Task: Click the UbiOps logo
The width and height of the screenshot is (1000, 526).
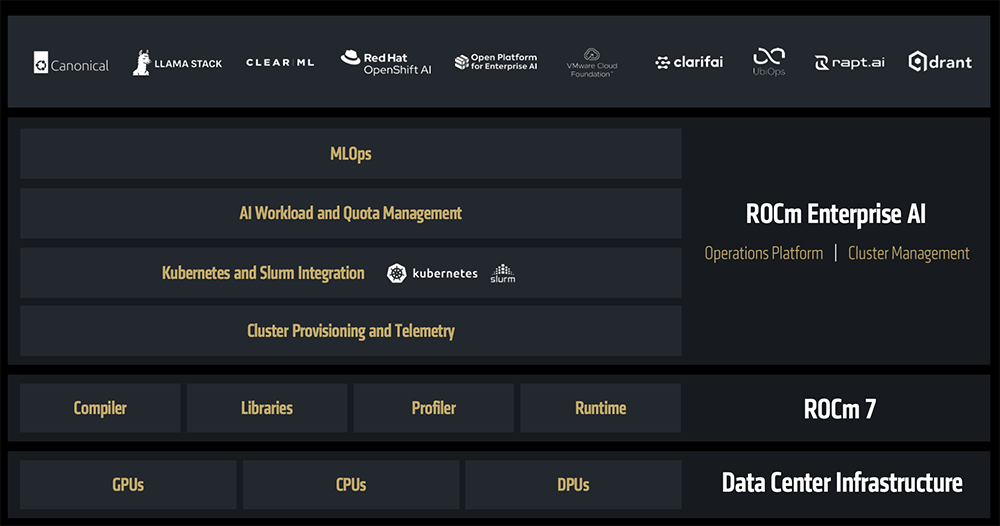Action: point(769,62)
